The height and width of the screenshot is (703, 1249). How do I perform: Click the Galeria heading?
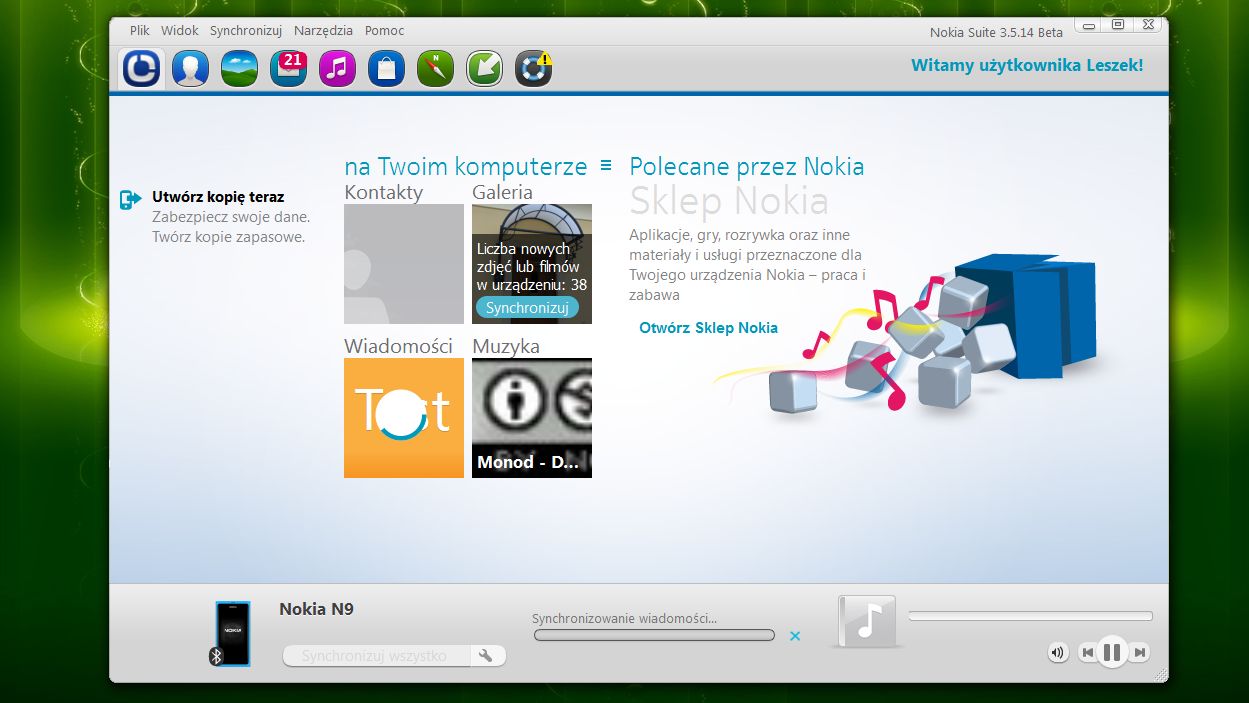point(502,192)
